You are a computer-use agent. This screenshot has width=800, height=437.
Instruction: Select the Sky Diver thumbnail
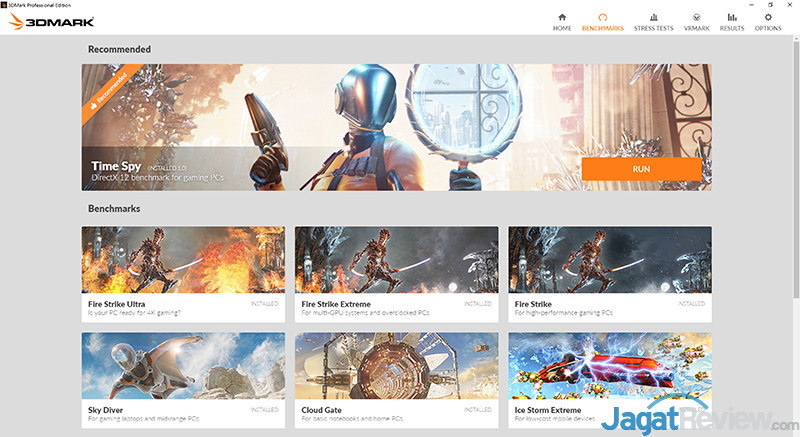coord(183,366)
